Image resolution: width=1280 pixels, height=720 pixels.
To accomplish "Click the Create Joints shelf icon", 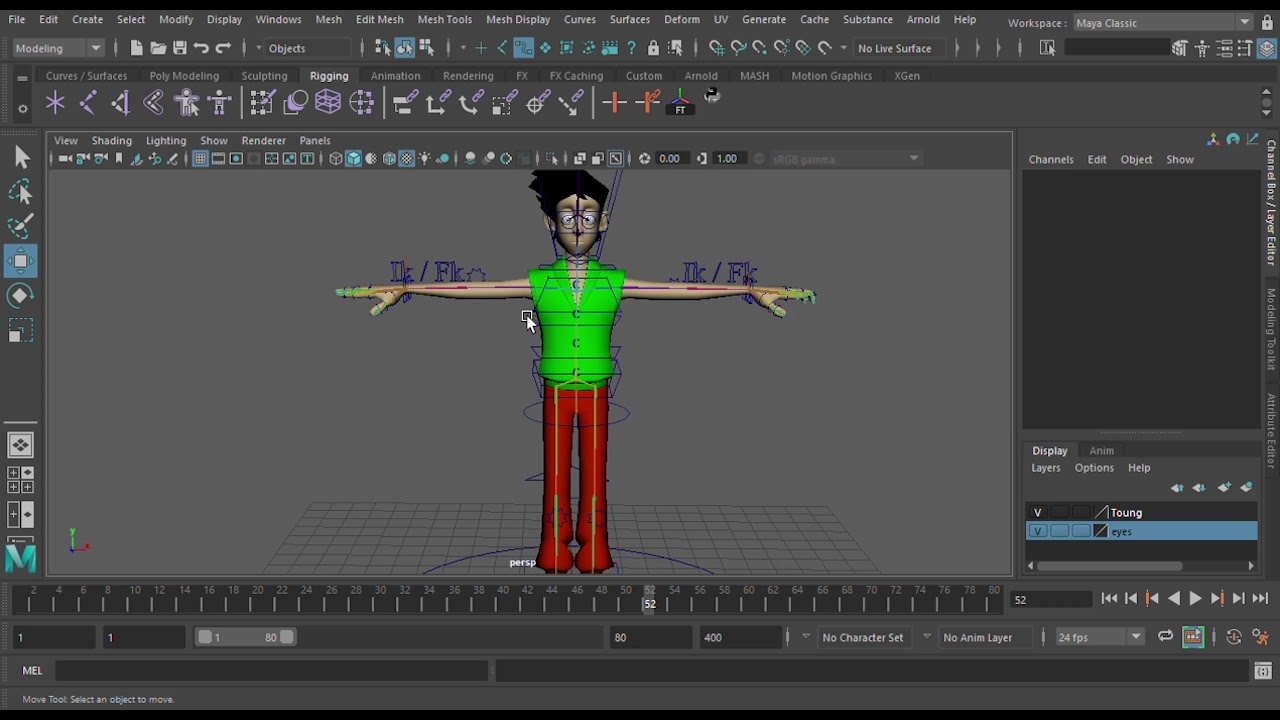I will point(88,102).
